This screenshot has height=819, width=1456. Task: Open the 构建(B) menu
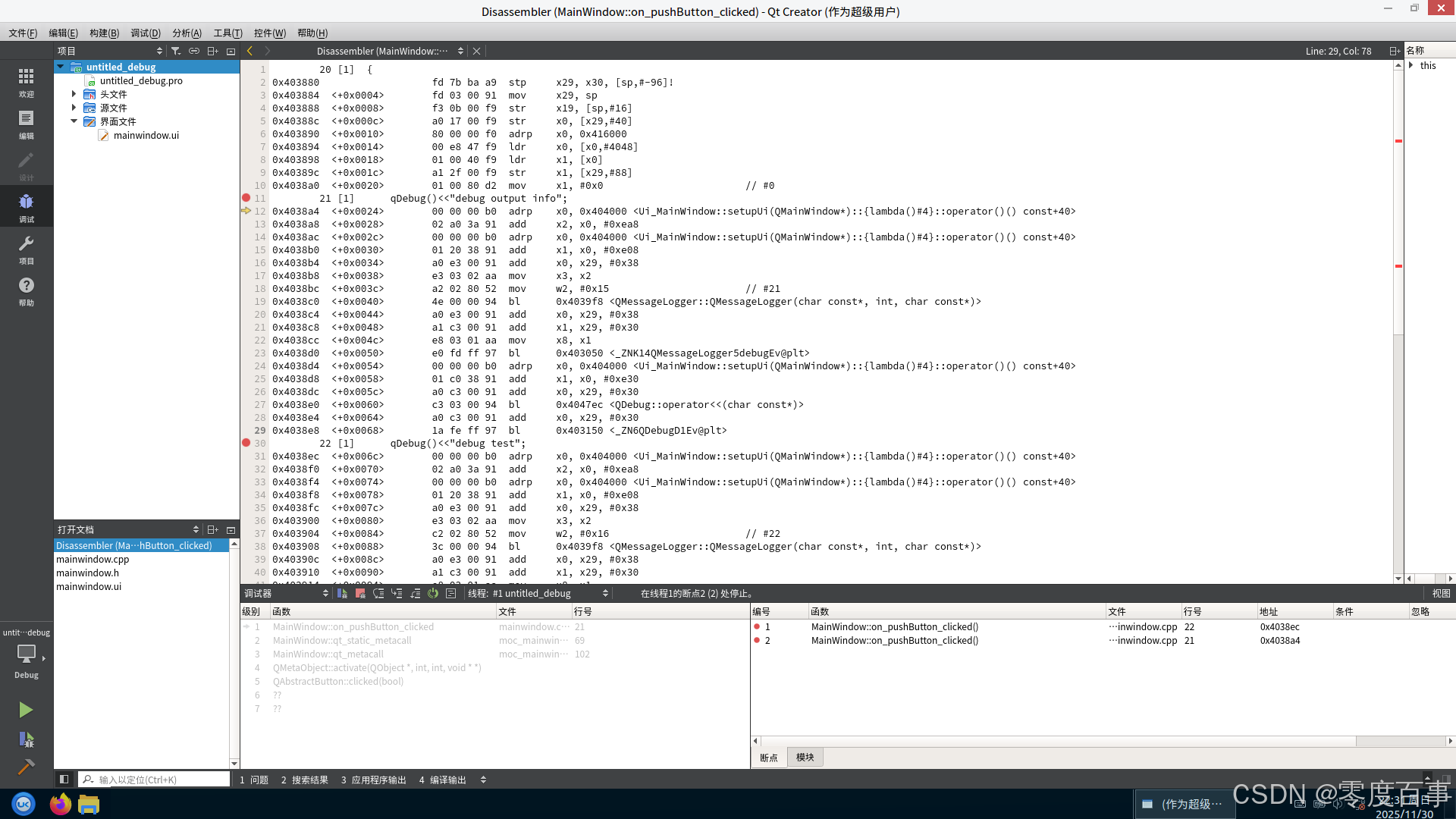104,33
